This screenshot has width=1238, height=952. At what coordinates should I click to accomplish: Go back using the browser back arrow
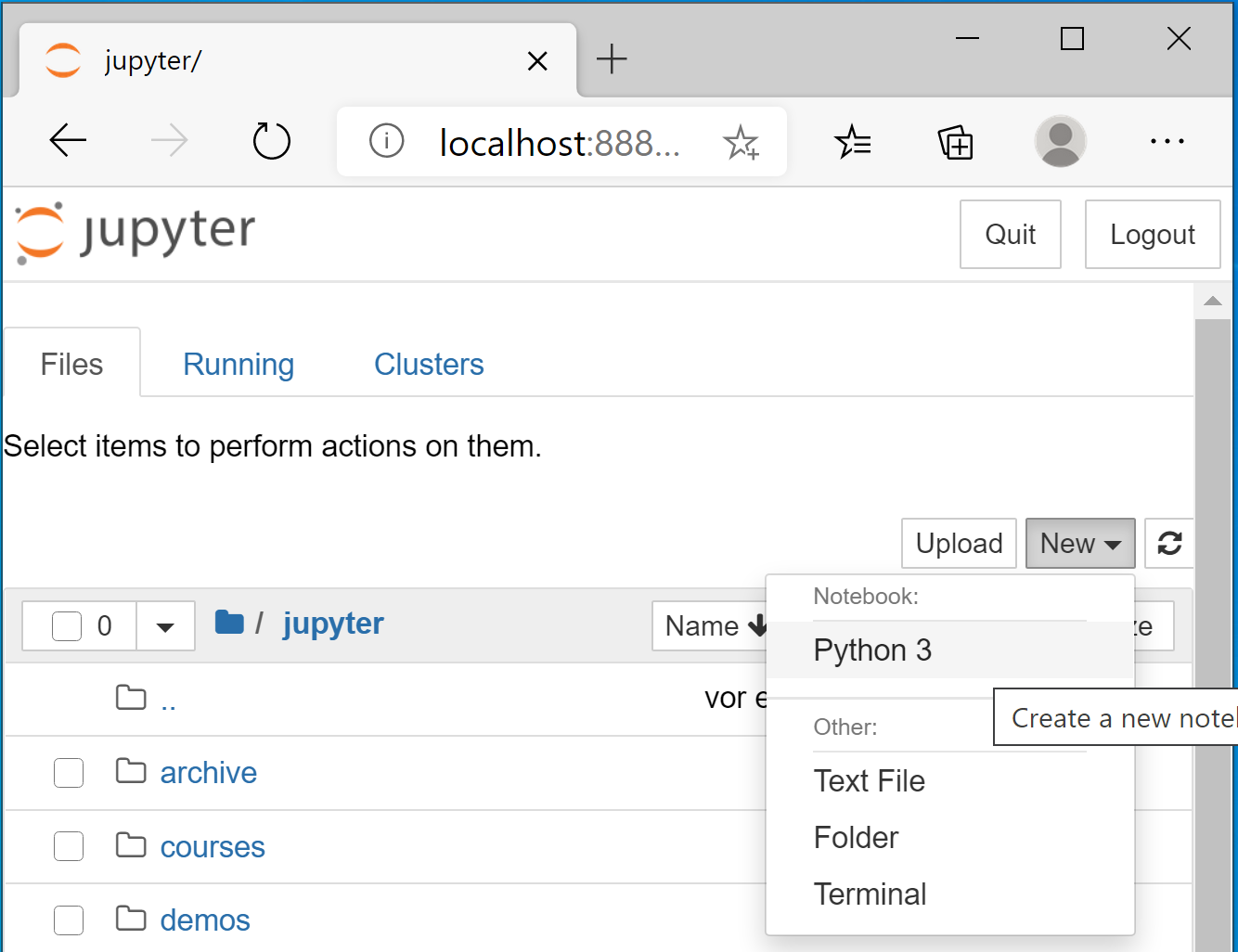[68, 141]
